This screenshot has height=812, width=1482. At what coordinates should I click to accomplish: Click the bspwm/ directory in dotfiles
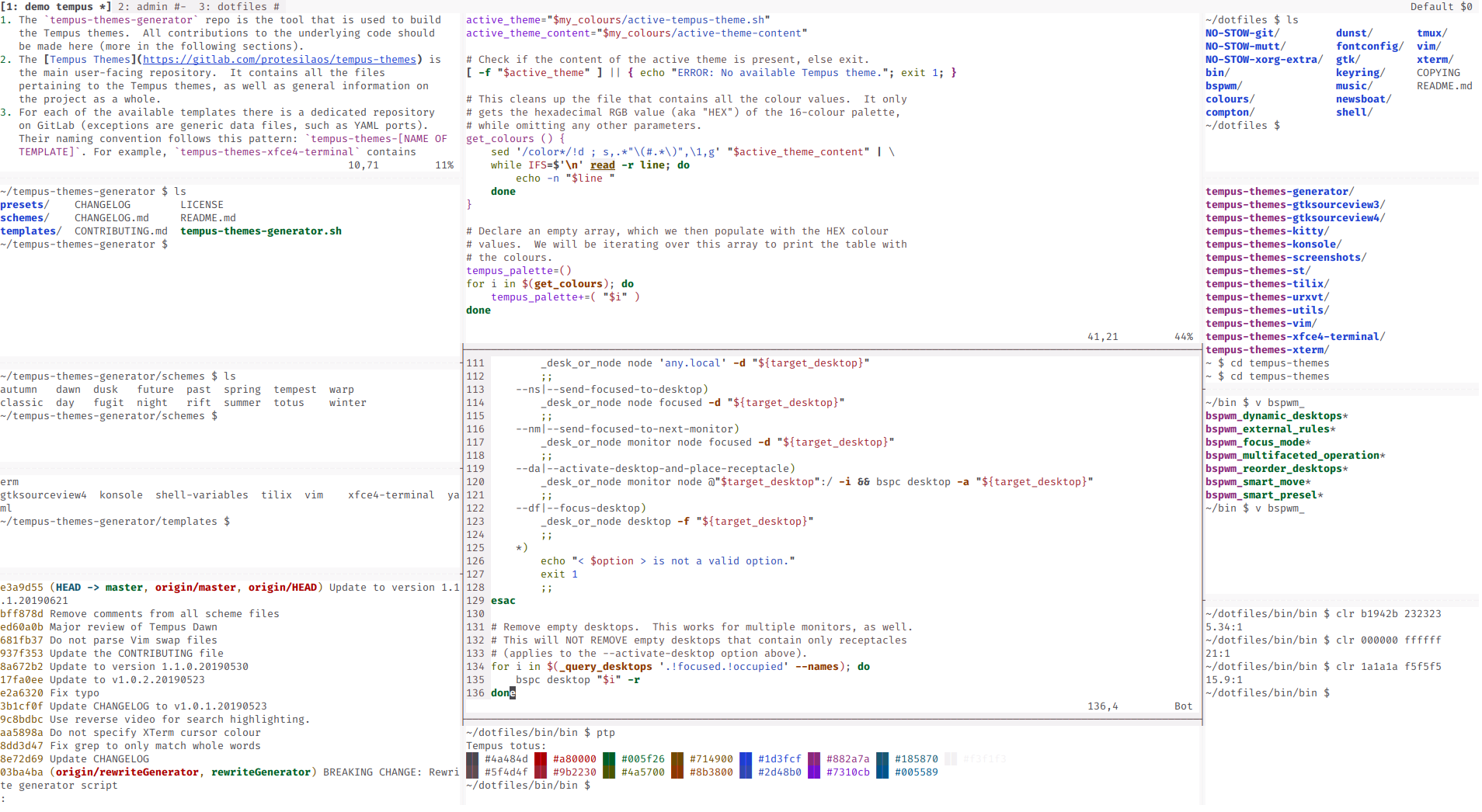tap(1224, 85)
